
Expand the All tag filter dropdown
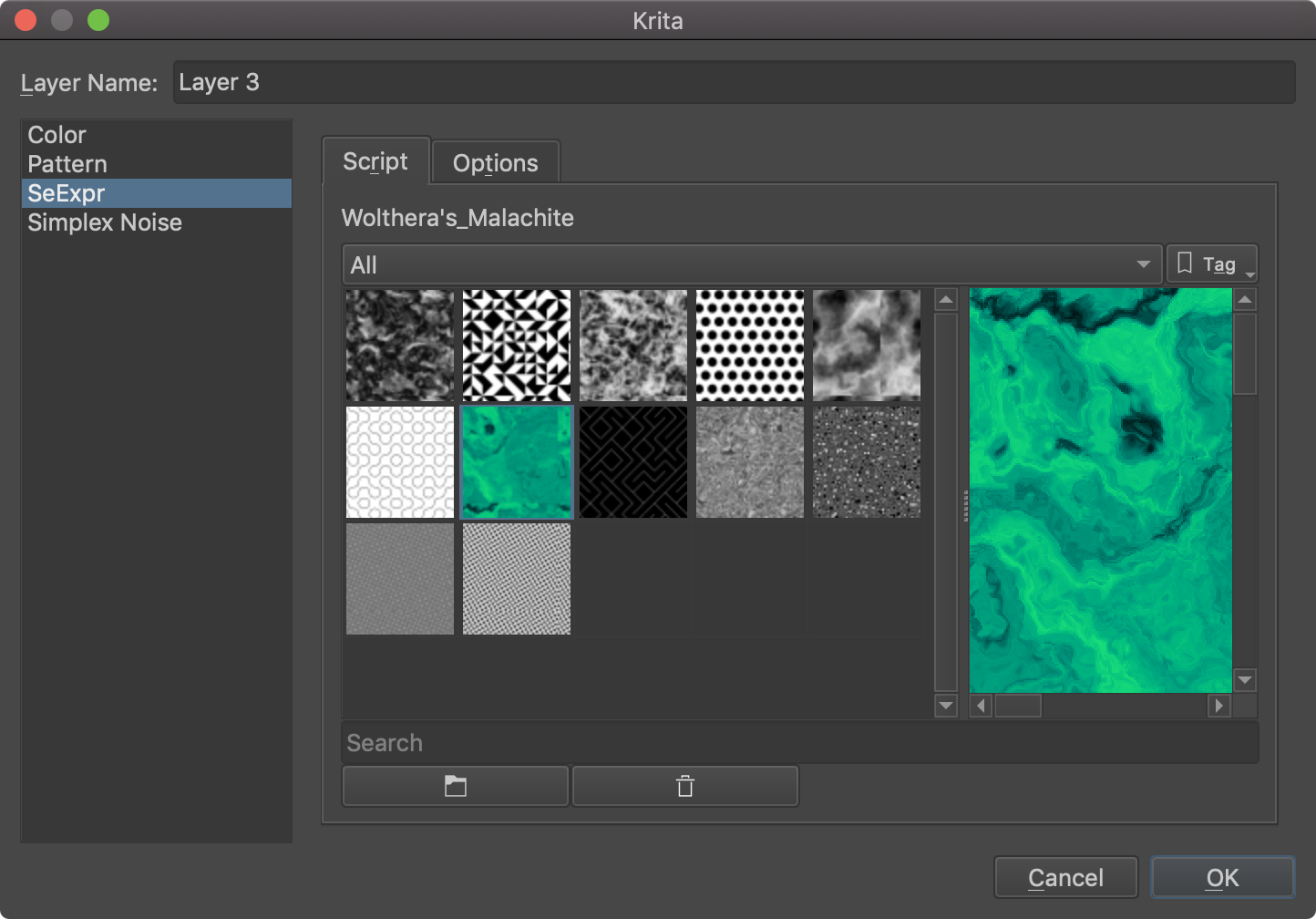click(751, 264)
